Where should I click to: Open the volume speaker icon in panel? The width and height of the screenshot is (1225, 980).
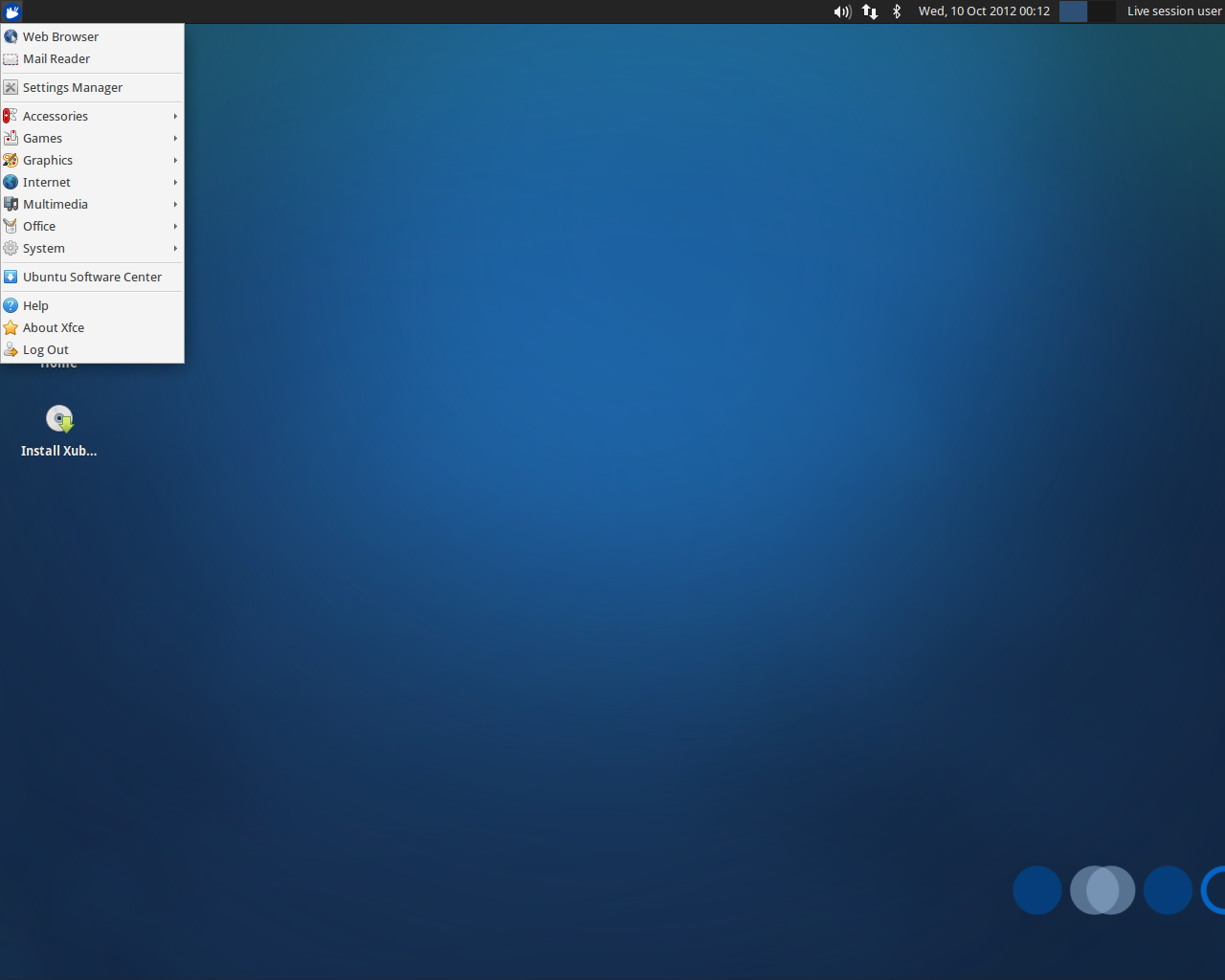(x=842, y=11)
